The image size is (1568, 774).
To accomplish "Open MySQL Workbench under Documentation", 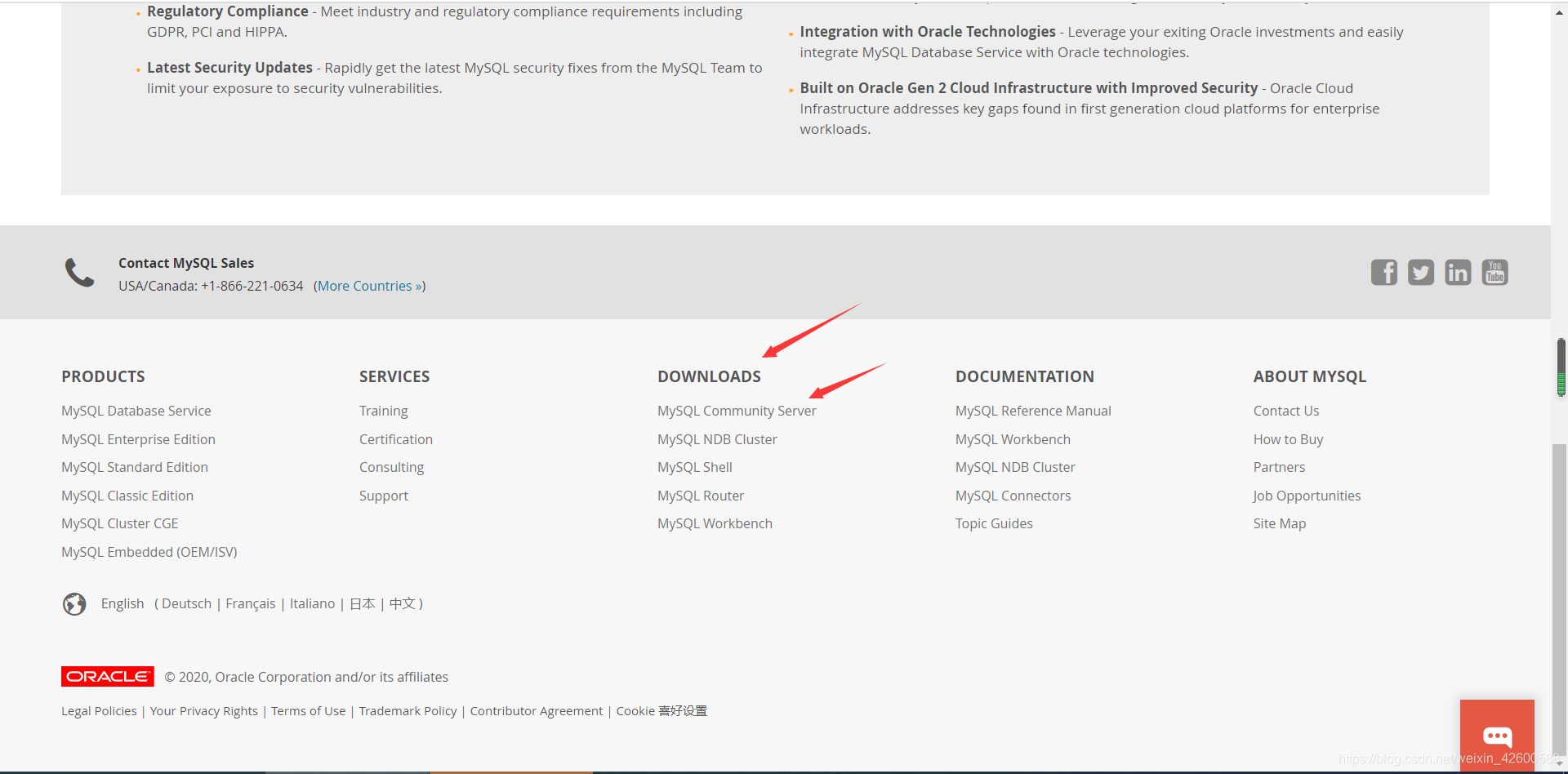I will click(1013, 439).
